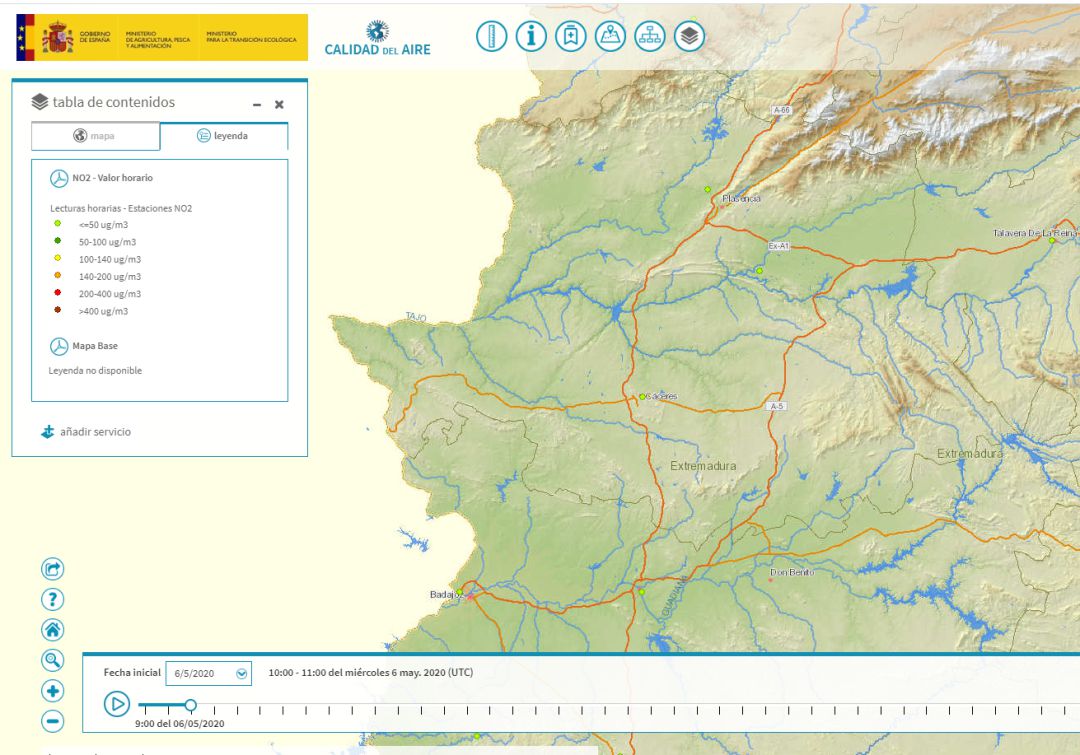Image resolution: width=1080 pixels, height=755 pixels.
Task: Click the Ex-A1 road label on map
Action: tap(778, 246)
